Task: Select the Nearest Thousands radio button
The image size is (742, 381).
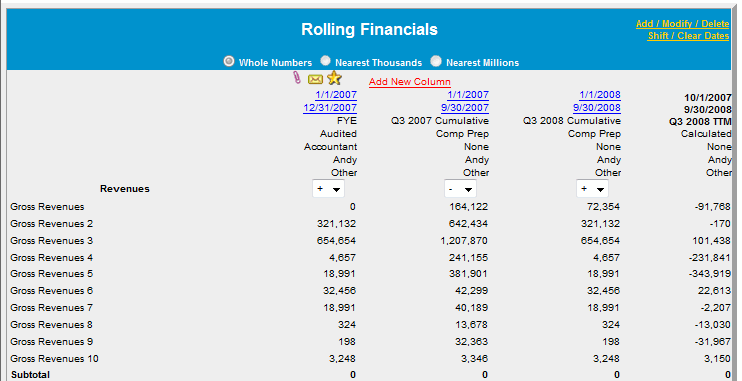Action: (x=325, y=61)
